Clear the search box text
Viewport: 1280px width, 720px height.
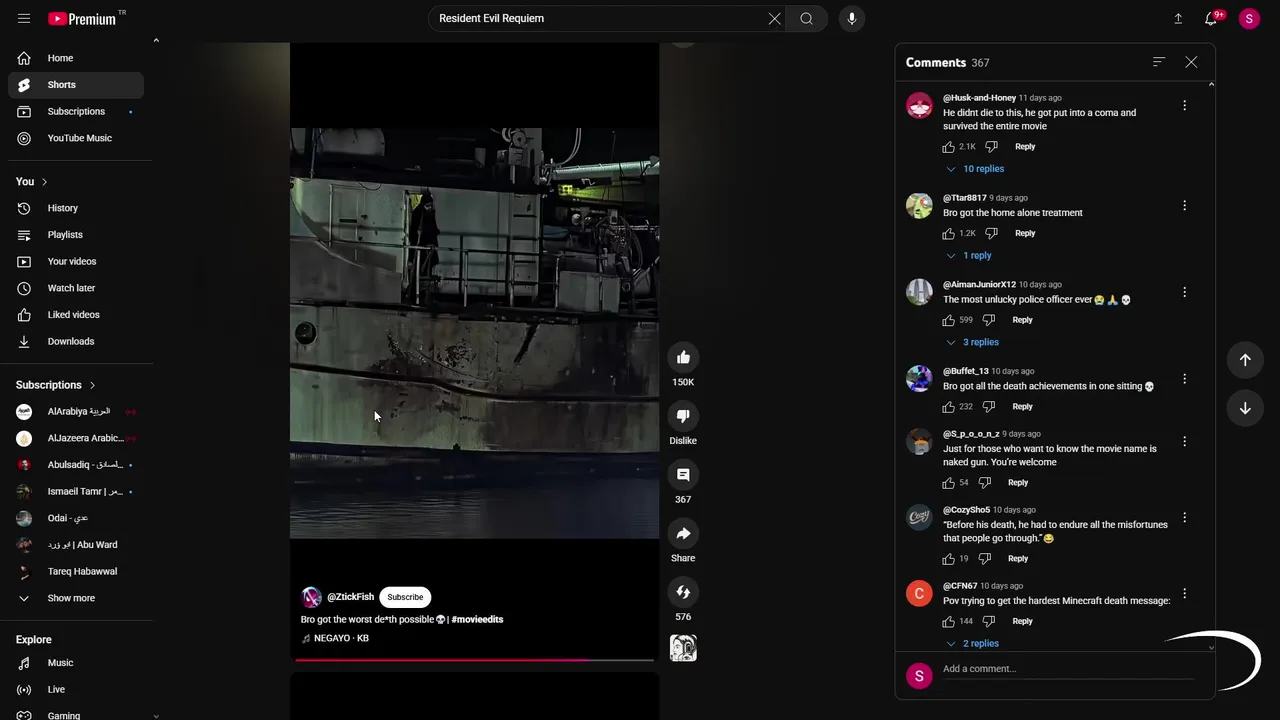click(774, 18)
